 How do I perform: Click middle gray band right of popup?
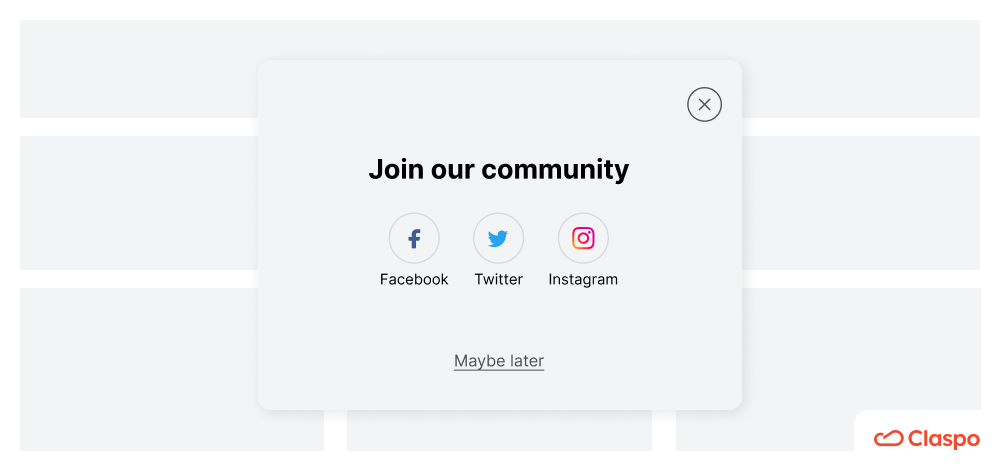pos(861,203)
